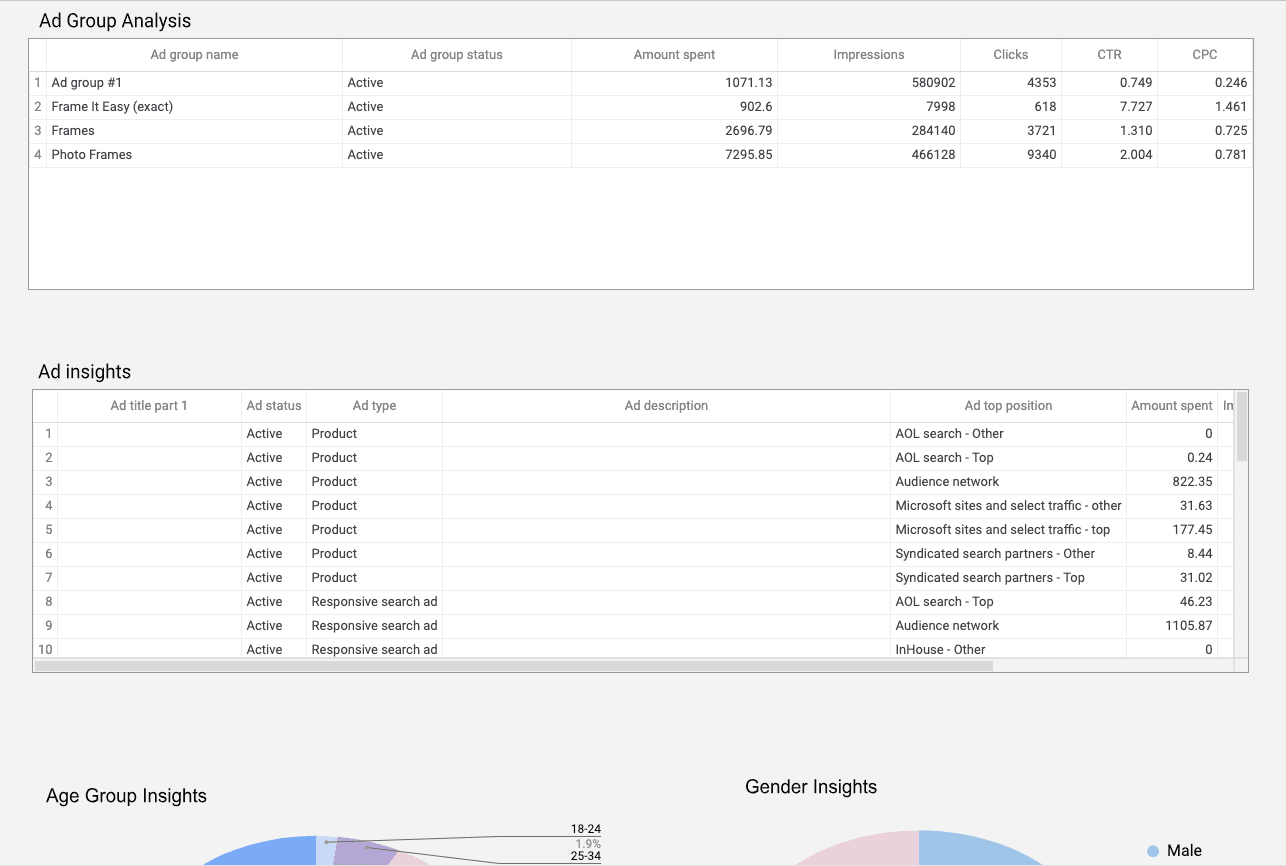
Task: Click impressions value 284140
Action: click(934, 131)
